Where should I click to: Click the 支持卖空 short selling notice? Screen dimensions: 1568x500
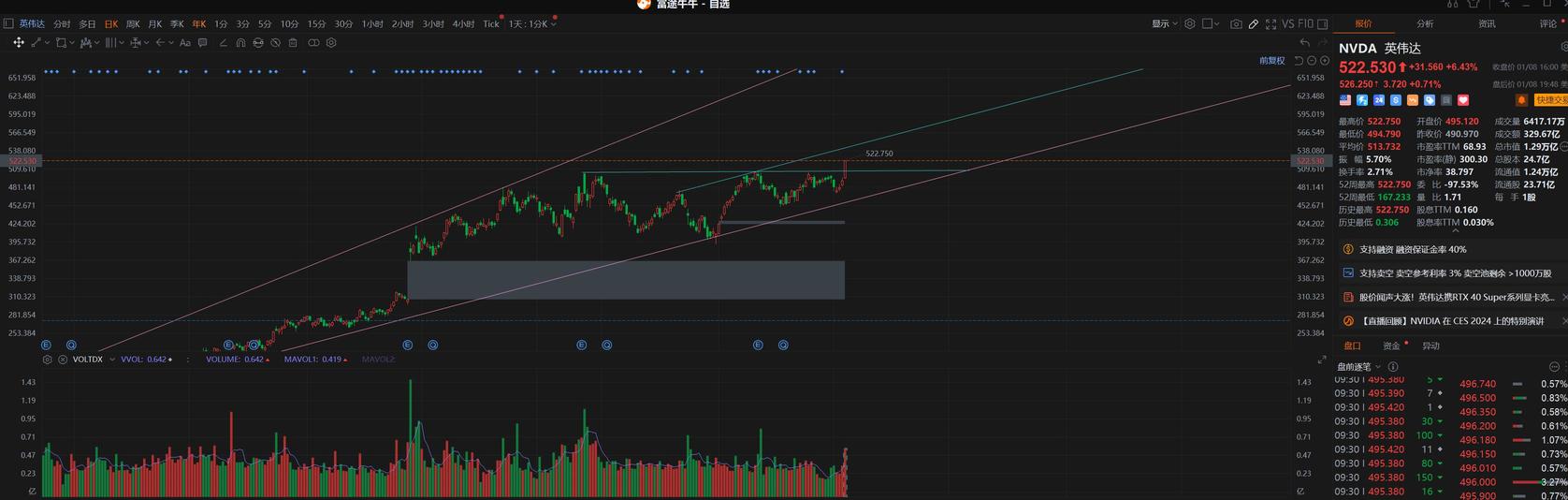tap(1455, 273)
